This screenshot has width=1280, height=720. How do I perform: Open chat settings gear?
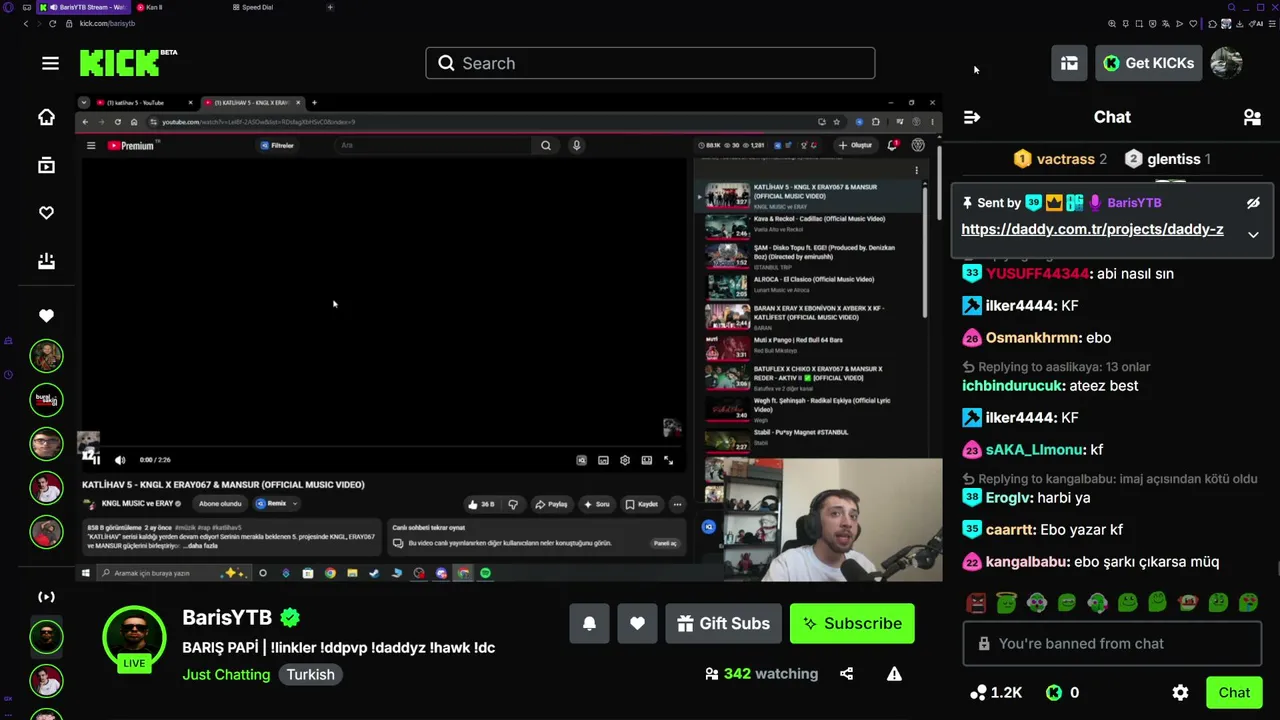(x=1180, y=692)
